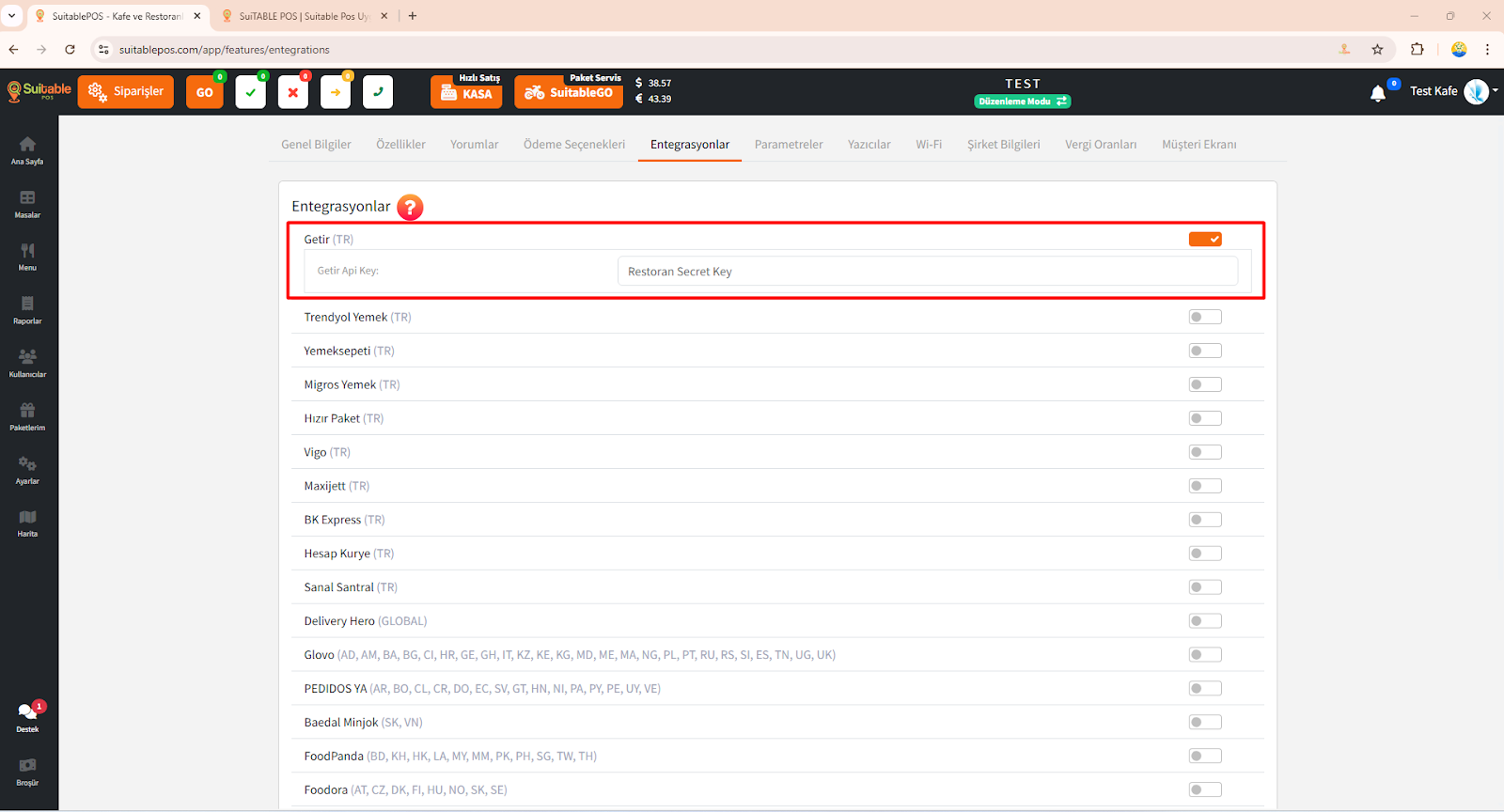Screen dimensions: 1504x812
Task: Go back in browser history
Action: coord(13,49)
